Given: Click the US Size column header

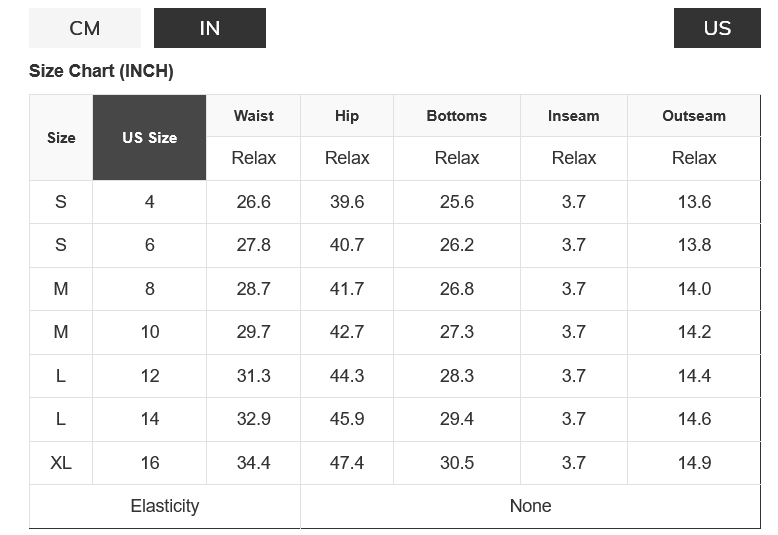Looking at the screenshot, I should (150, 138).
